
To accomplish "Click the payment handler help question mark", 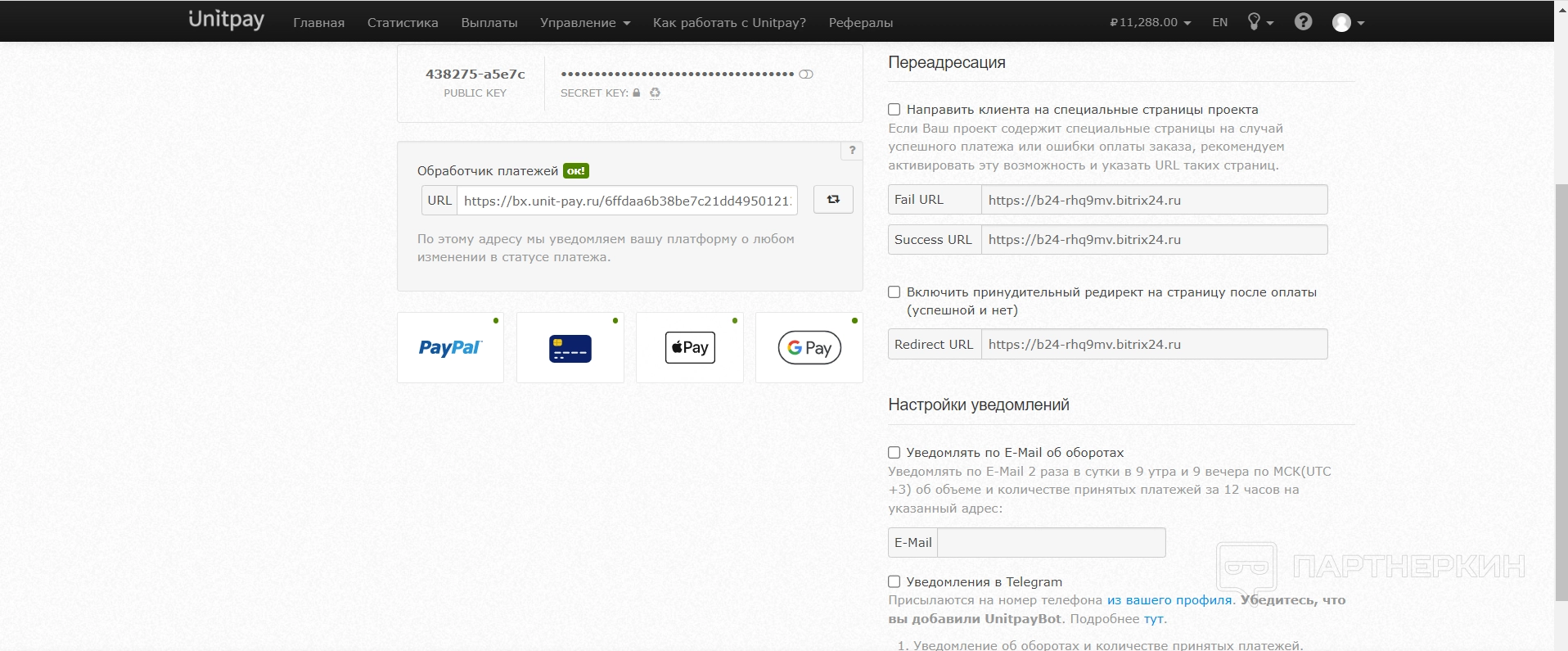I will [852, 151].
